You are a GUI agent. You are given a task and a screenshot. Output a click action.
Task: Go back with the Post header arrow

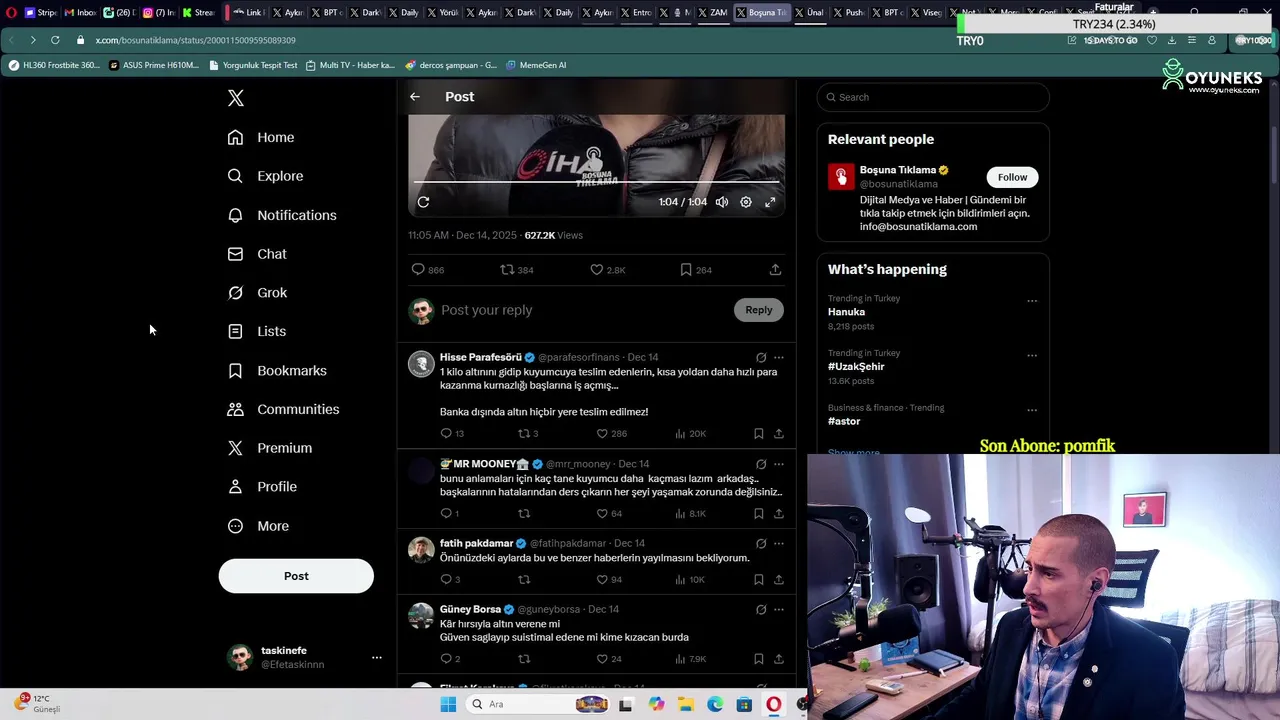click(x=415, y=97)
